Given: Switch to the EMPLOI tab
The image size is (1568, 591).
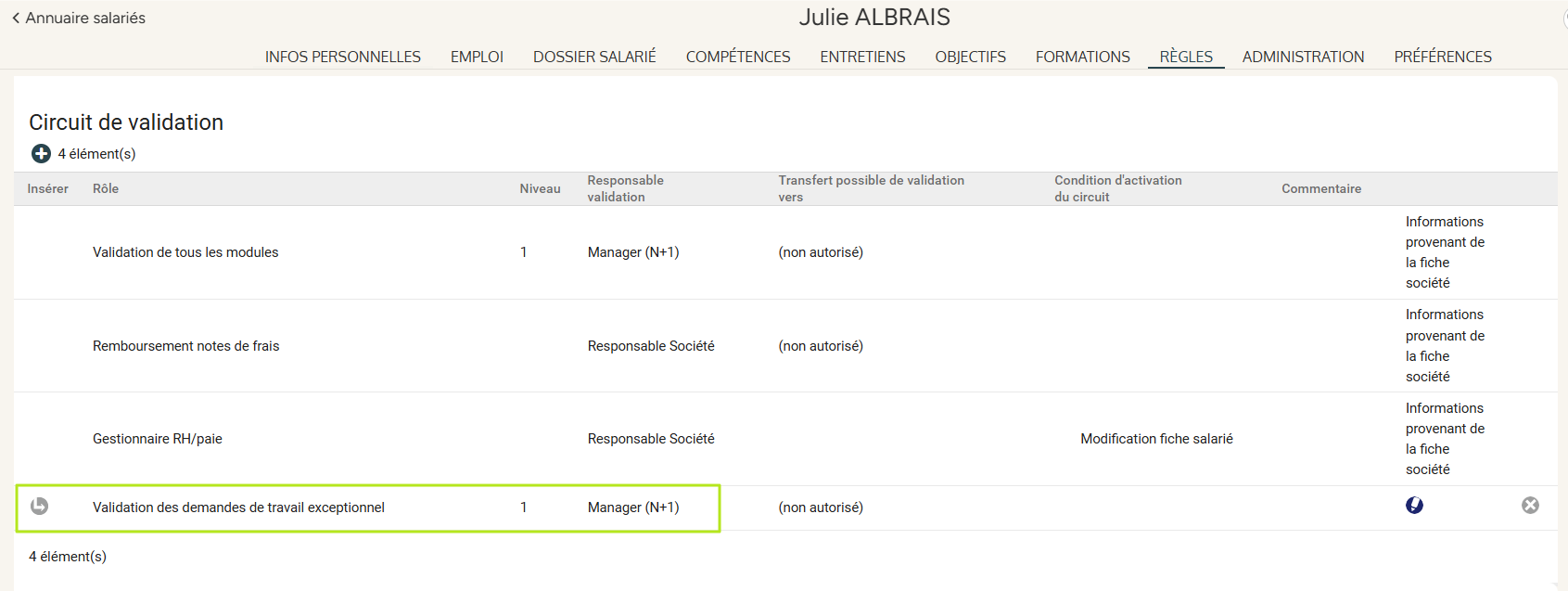Looking at the screenshot, I should point(477,57).
